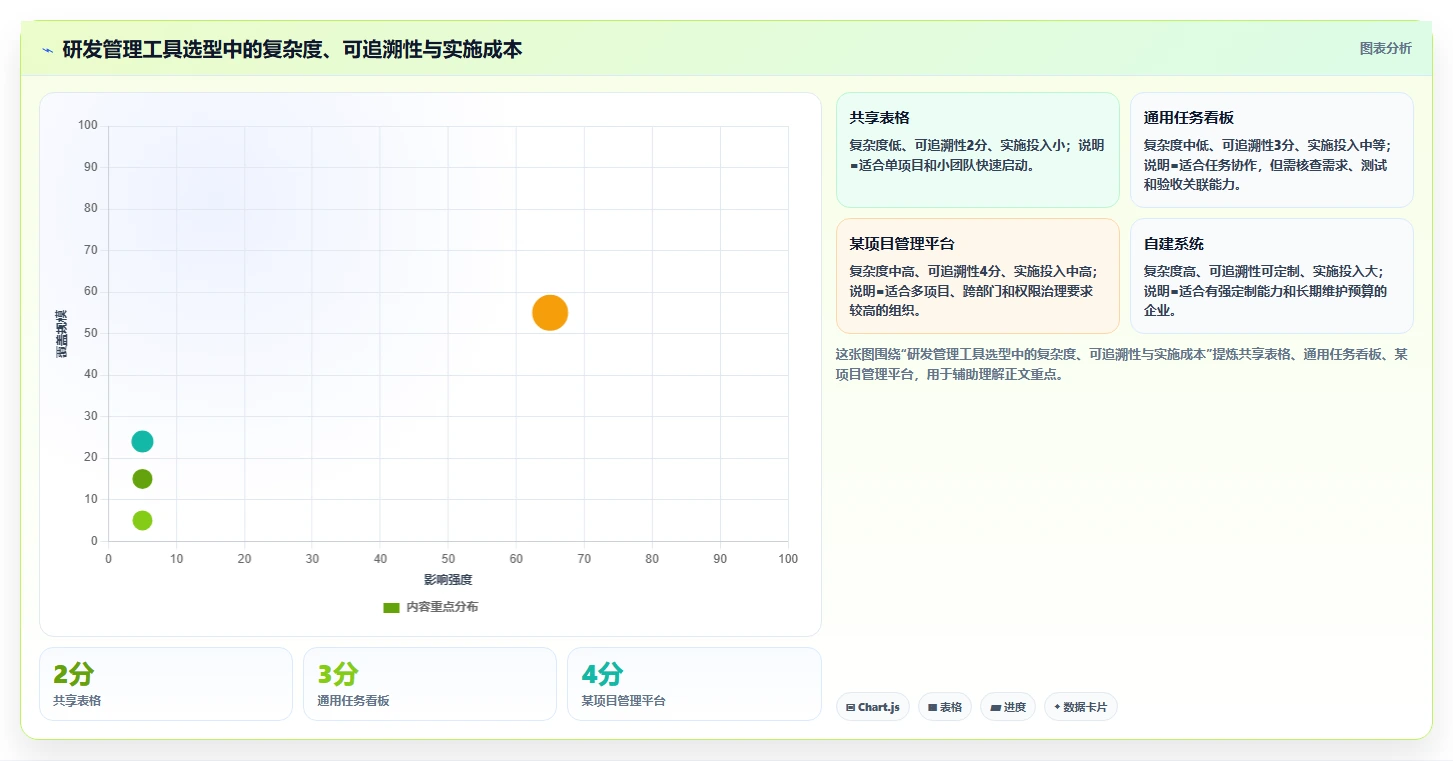Click the 图表分析 label in header
The image size is (1453, 761).
click(1385, 48)
